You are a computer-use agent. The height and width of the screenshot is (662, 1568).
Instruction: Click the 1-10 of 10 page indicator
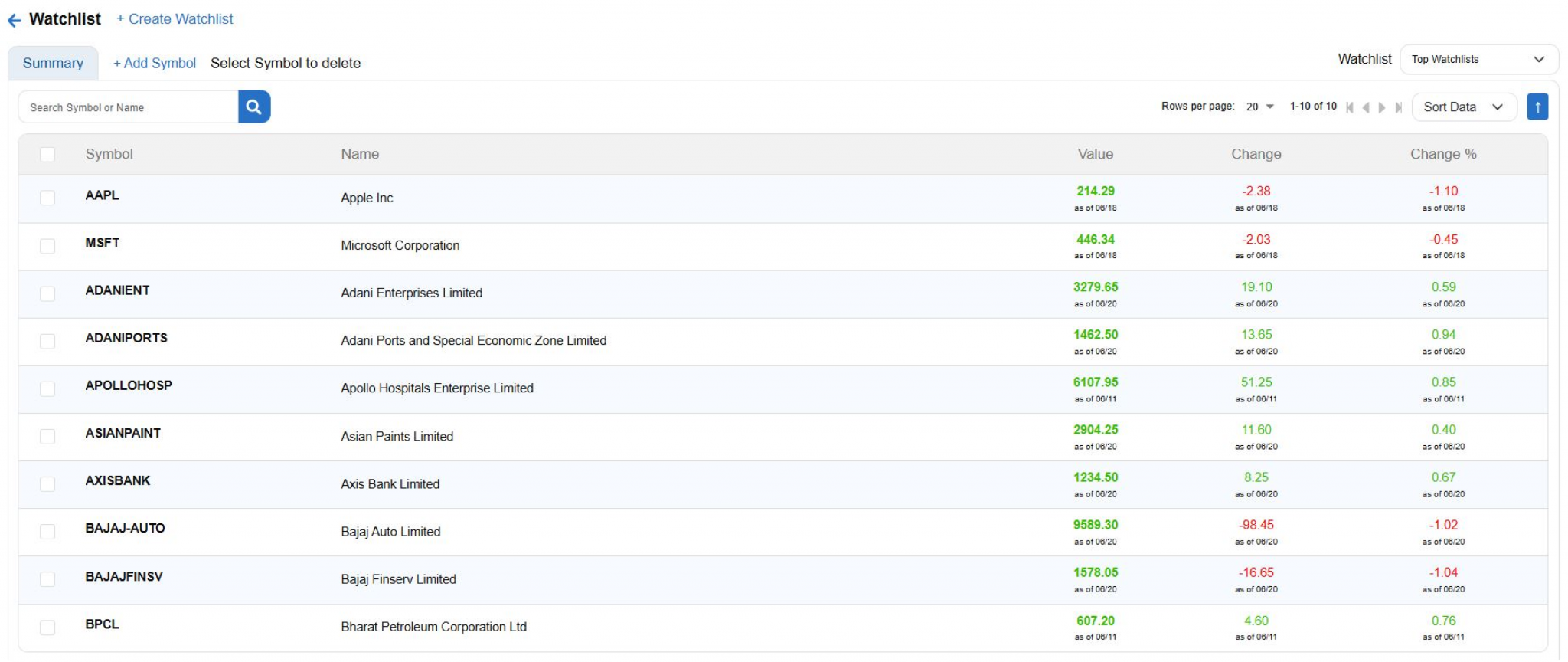coord(1313,107)
